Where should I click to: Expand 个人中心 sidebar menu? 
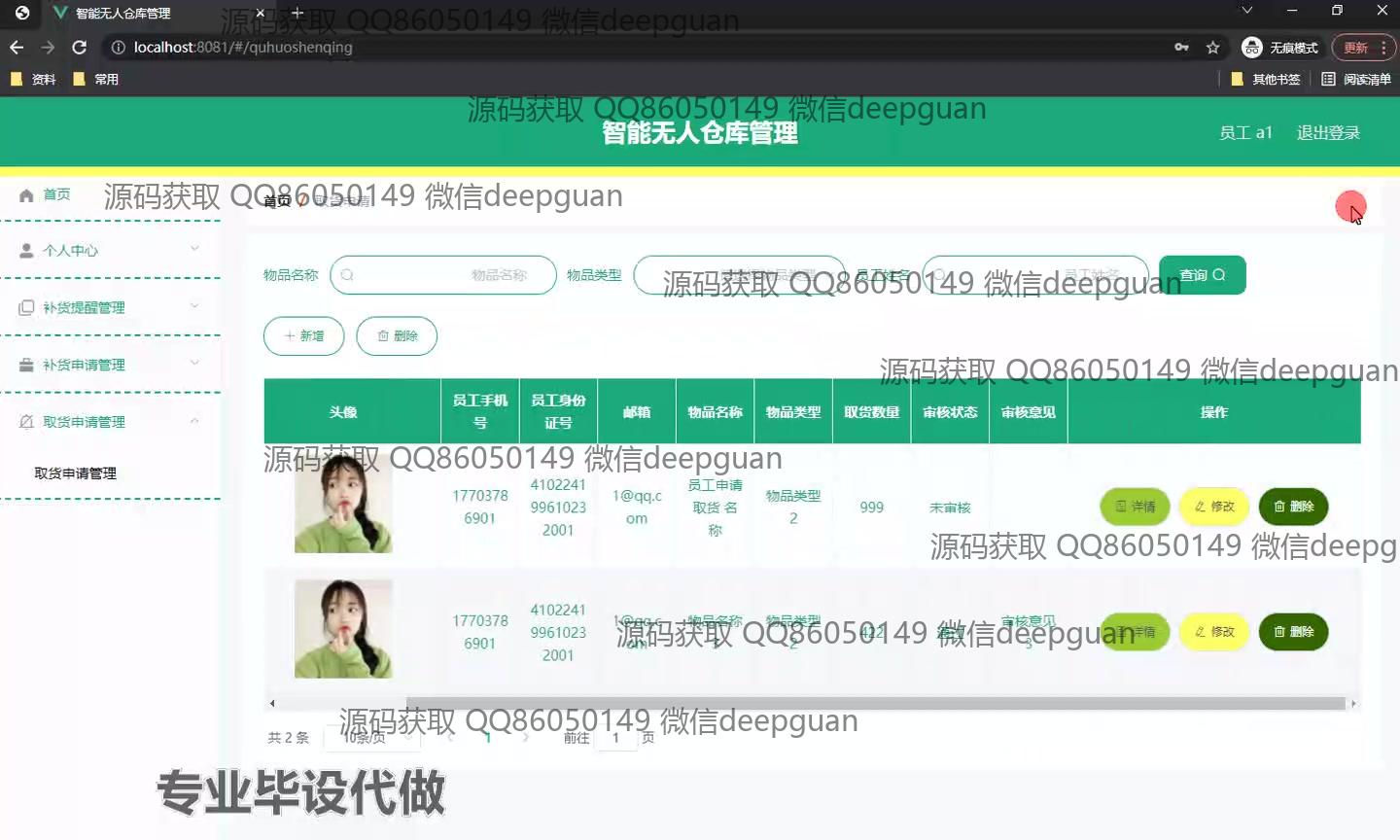point(109,250)
